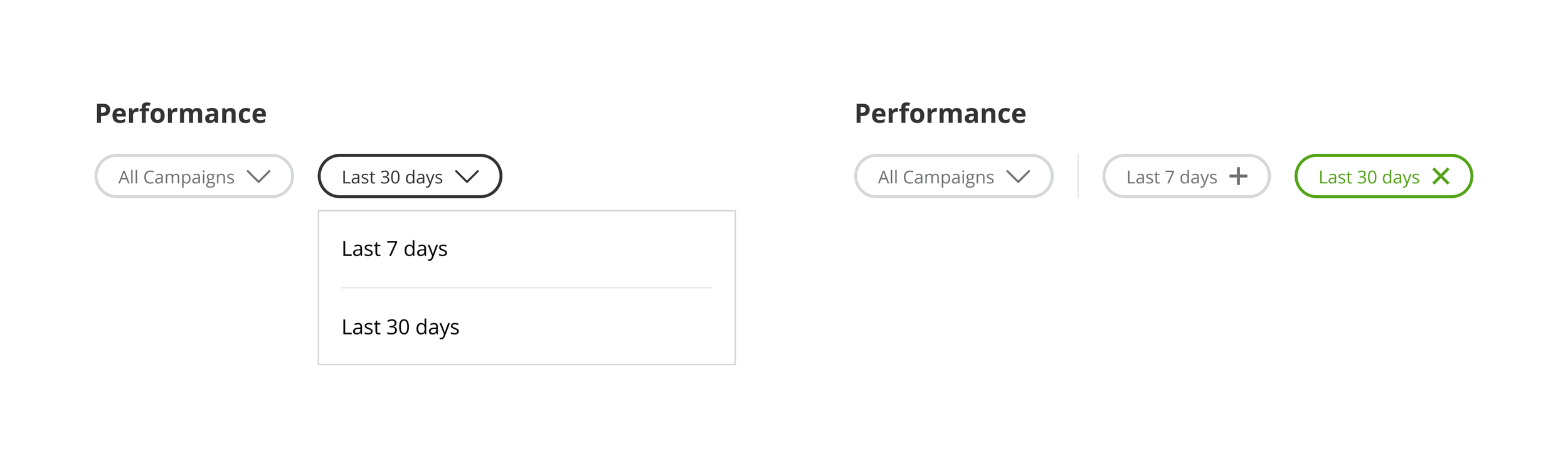Choose Last 30 days in the dropdown list

400,328
